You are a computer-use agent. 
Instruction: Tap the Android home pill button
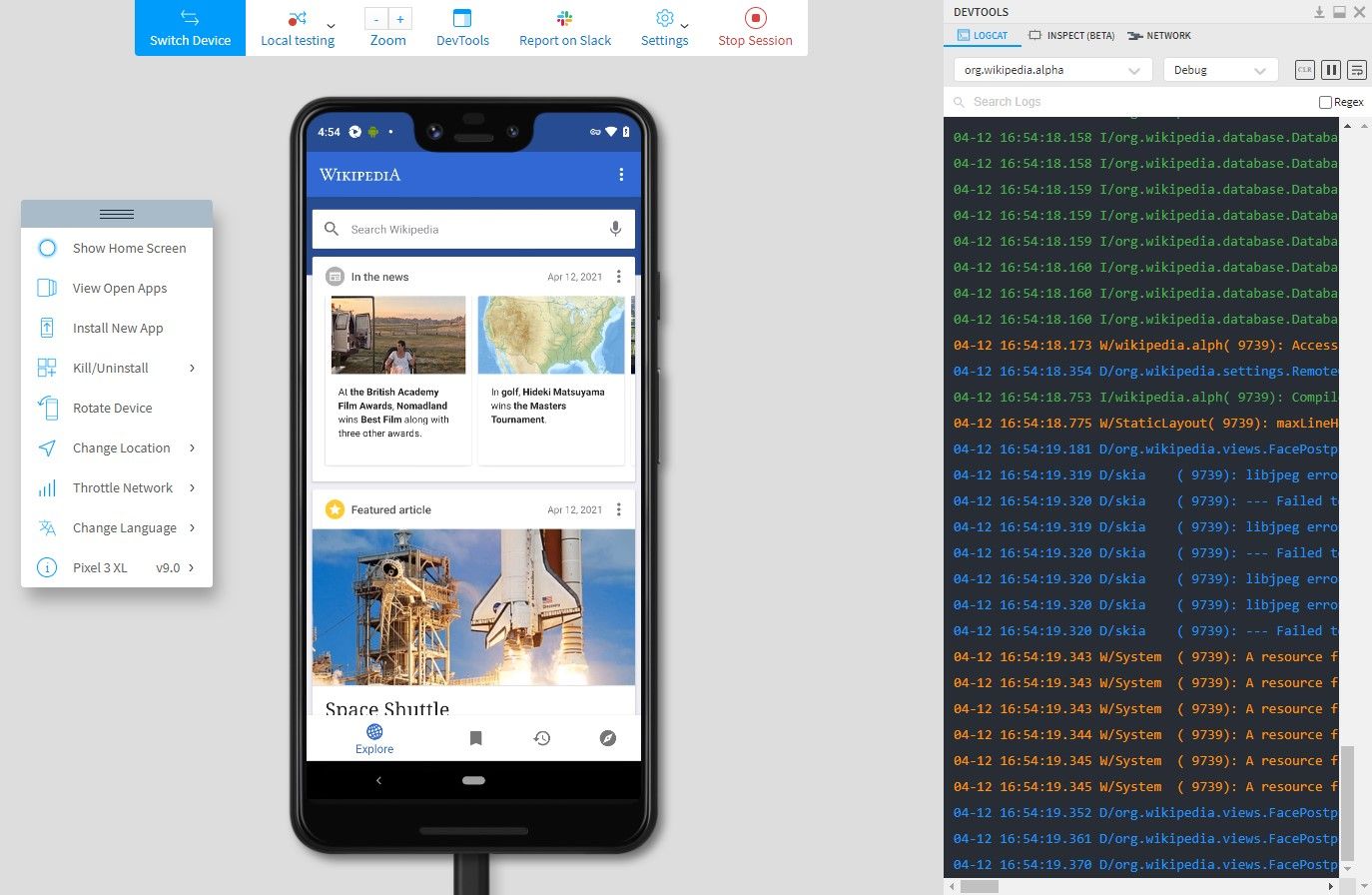pyautogui.click(x=473, y=780)
